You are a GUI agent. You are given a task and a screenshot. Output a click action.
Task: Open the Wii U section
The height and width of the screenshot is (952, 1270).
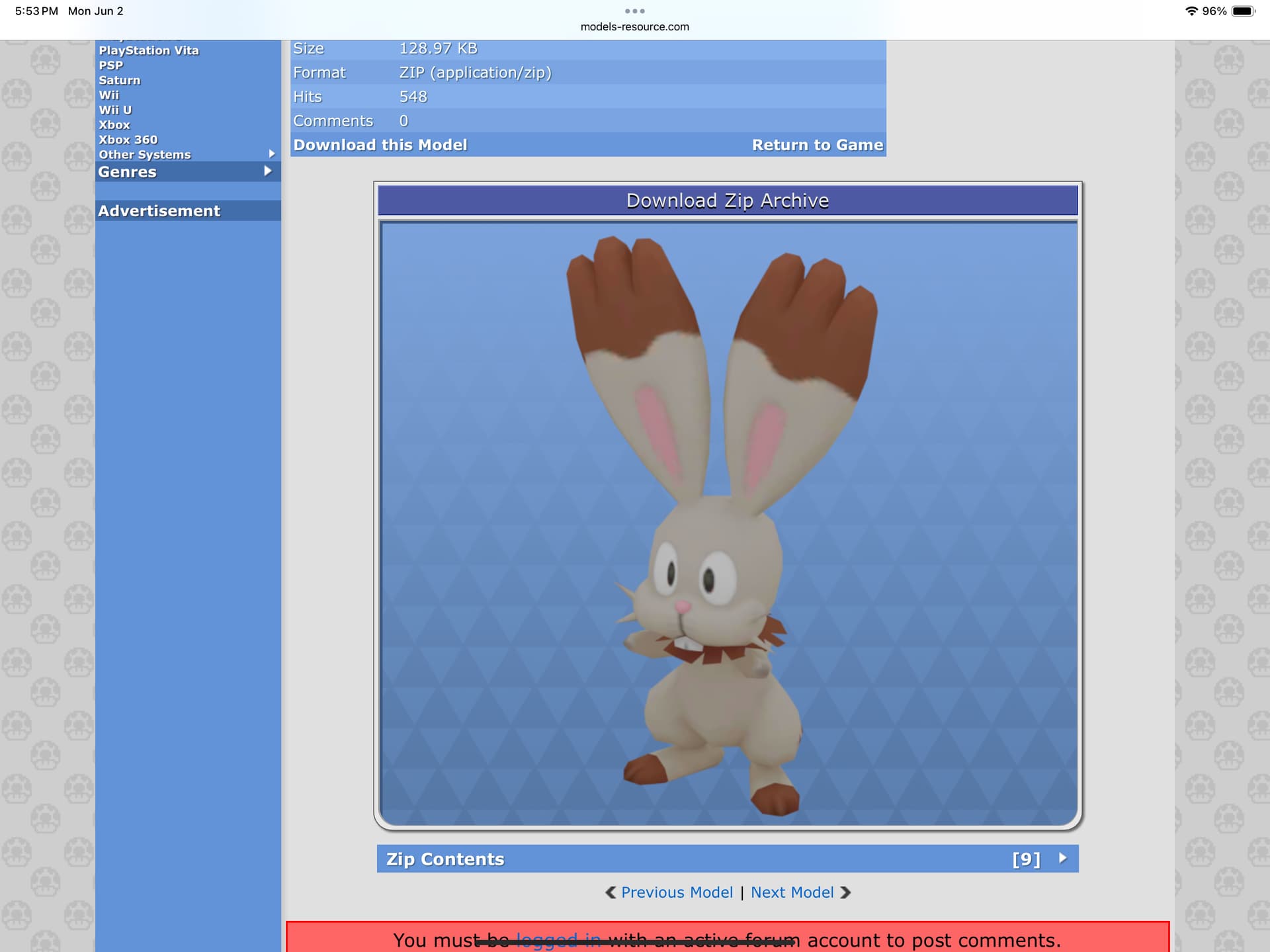point(115,110)
